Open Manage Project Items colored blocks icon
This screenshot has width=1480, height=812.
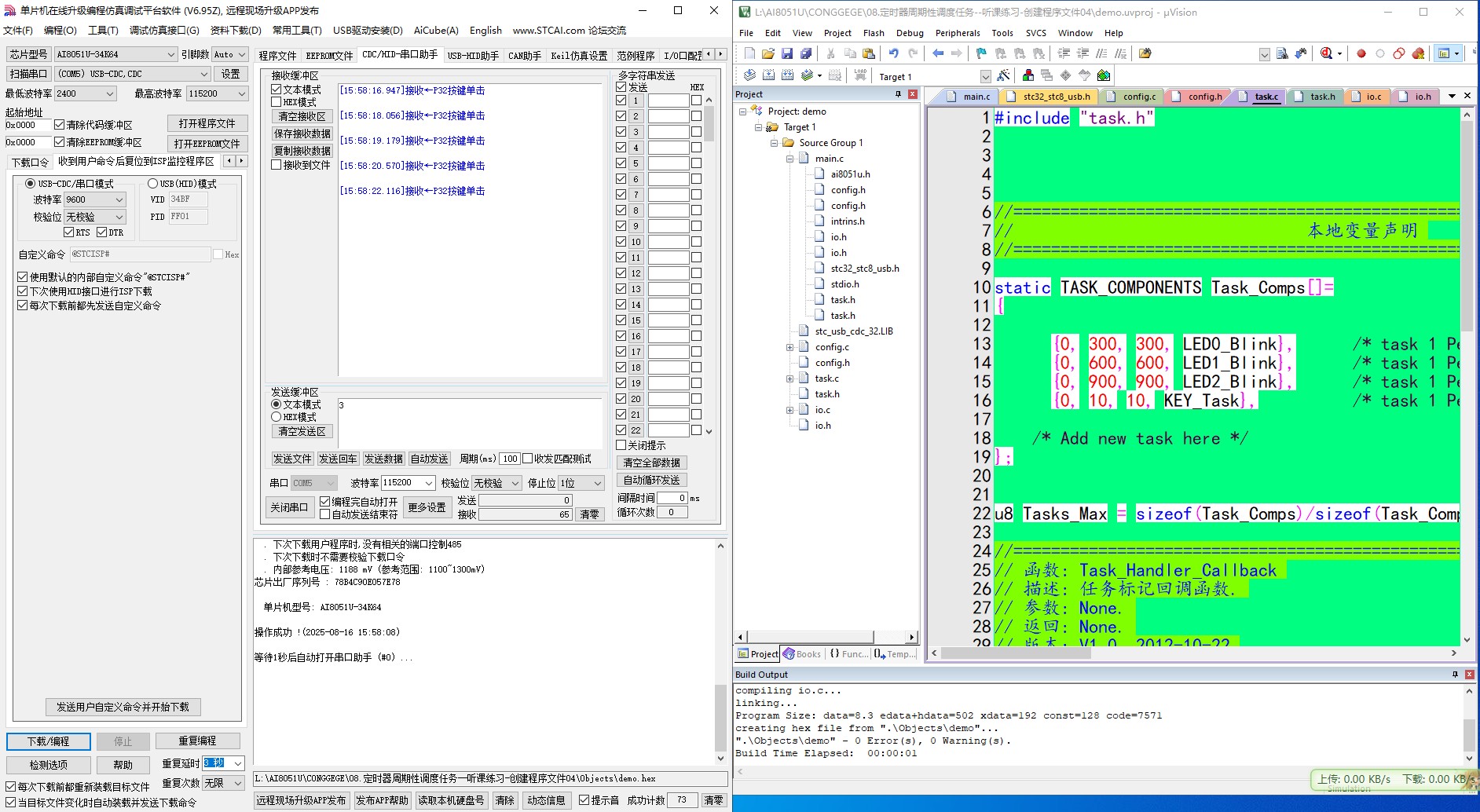point(1028,75)
